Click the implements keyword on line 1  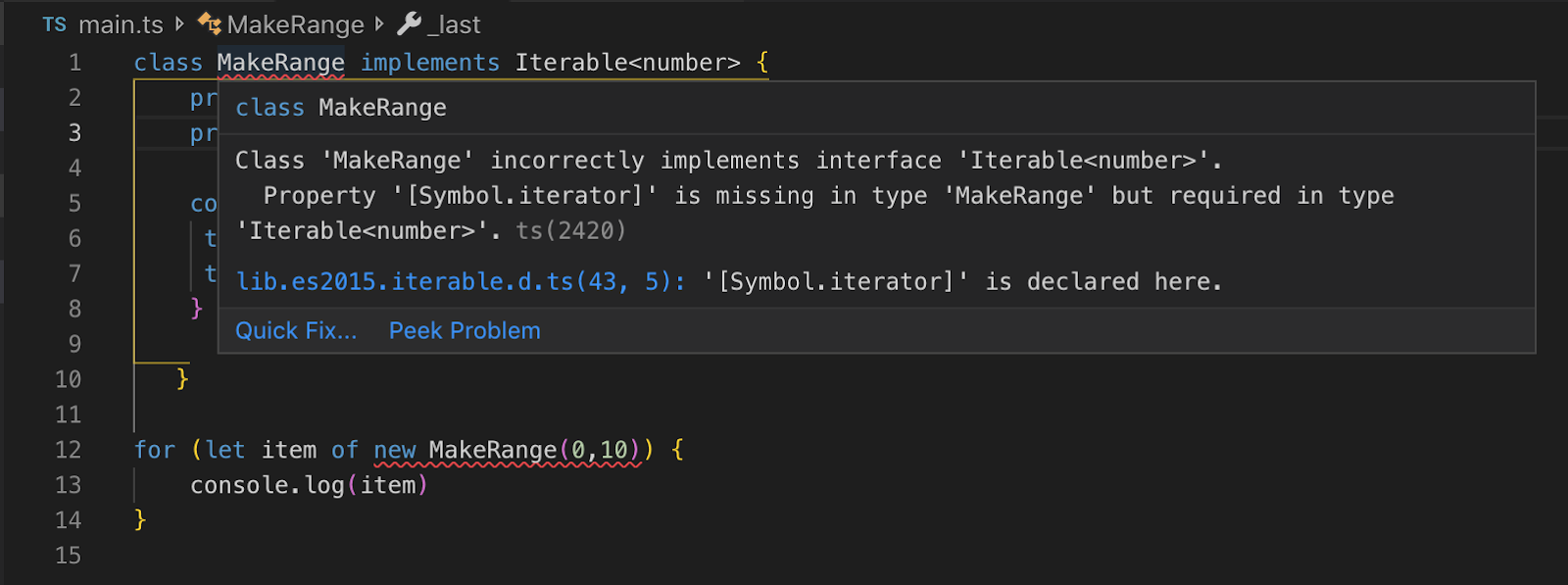pos(430,63)
